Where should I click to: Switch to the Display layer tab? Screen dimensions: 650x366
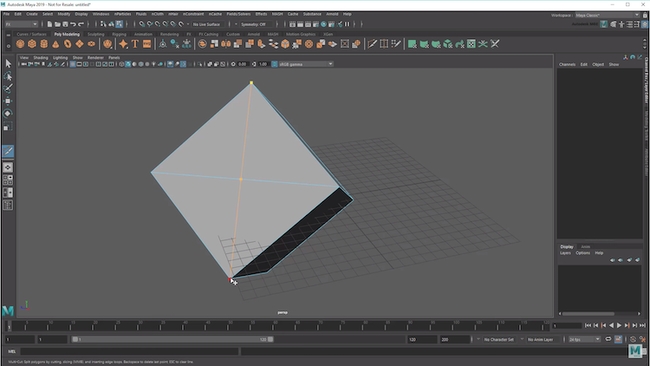[567, 247]
